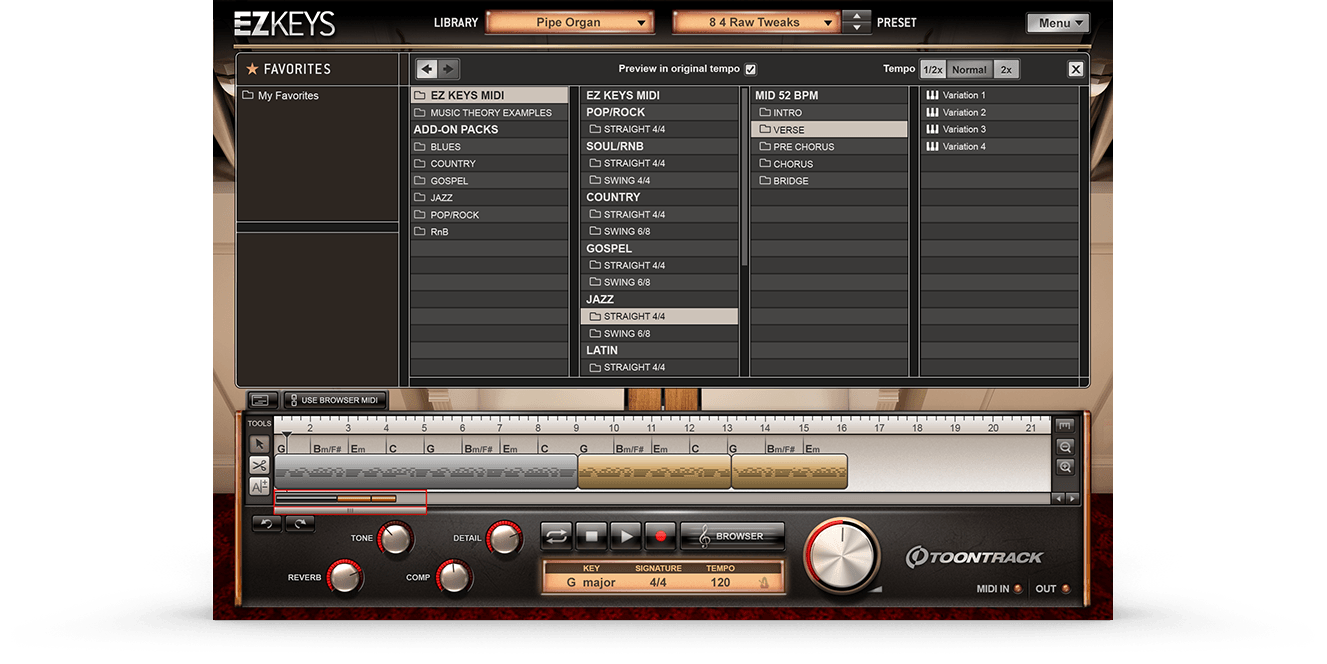
Task: Select Variation 1 MIDI file
Action: click(x=999, y=95)
